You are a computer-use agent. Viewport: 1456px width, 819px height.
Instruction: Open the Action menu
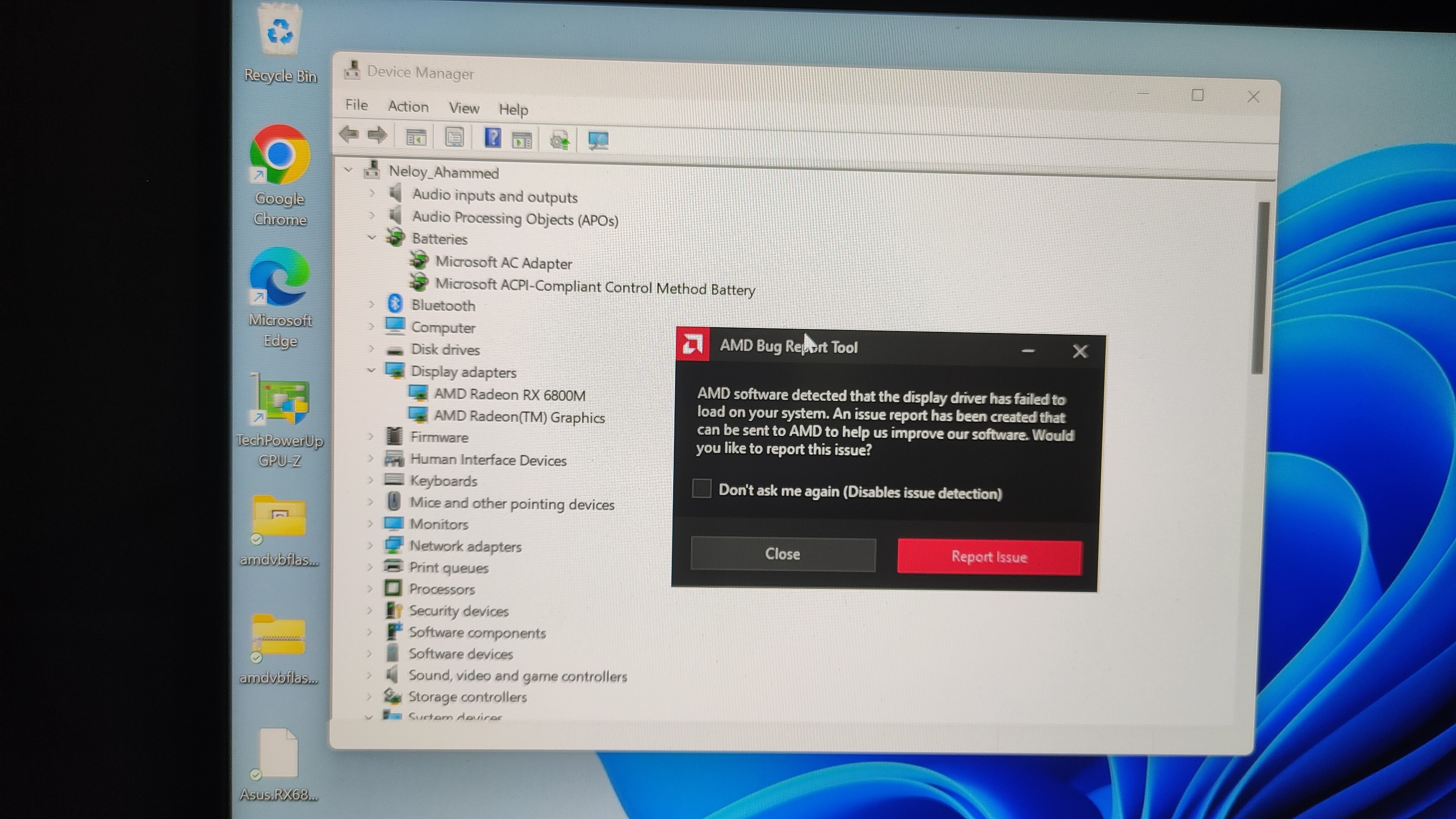pyautogui.click(x=408, y=107)
